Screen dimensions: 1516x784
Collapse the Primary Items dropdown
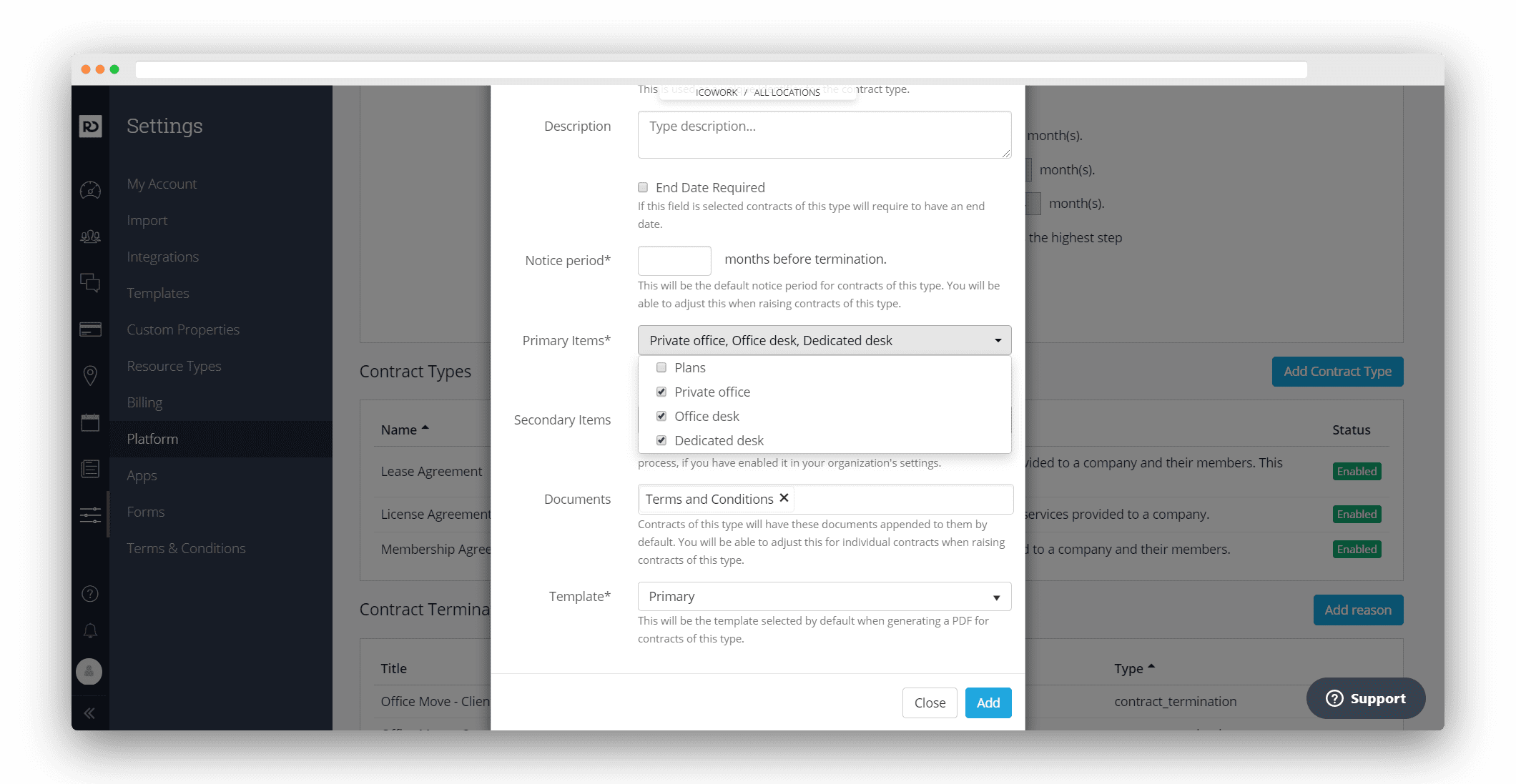825,340
